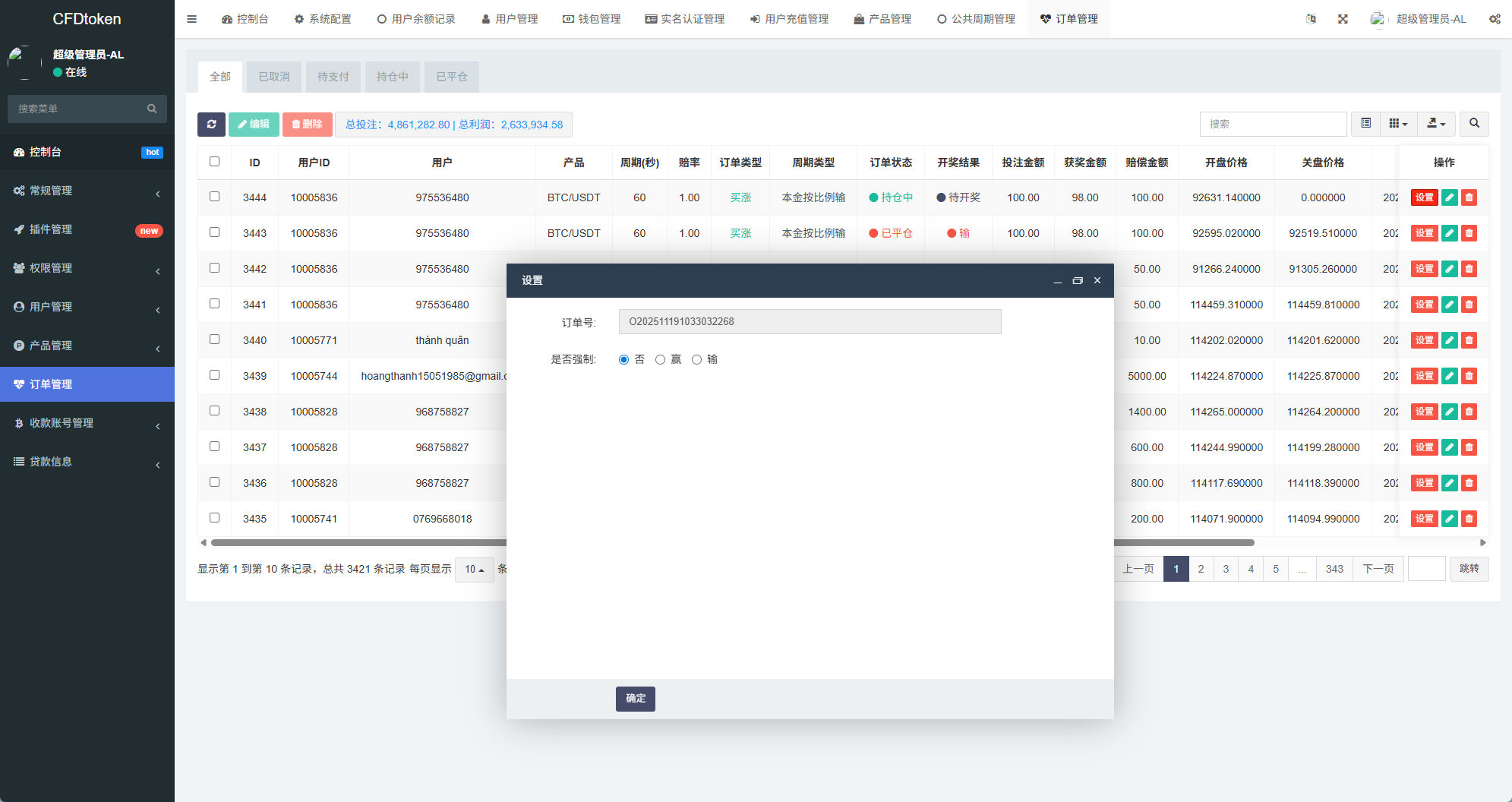Viewport: 1512px width, 802px height.
Task: Jump to page 343 in pagination
Action: point(1334,568)
